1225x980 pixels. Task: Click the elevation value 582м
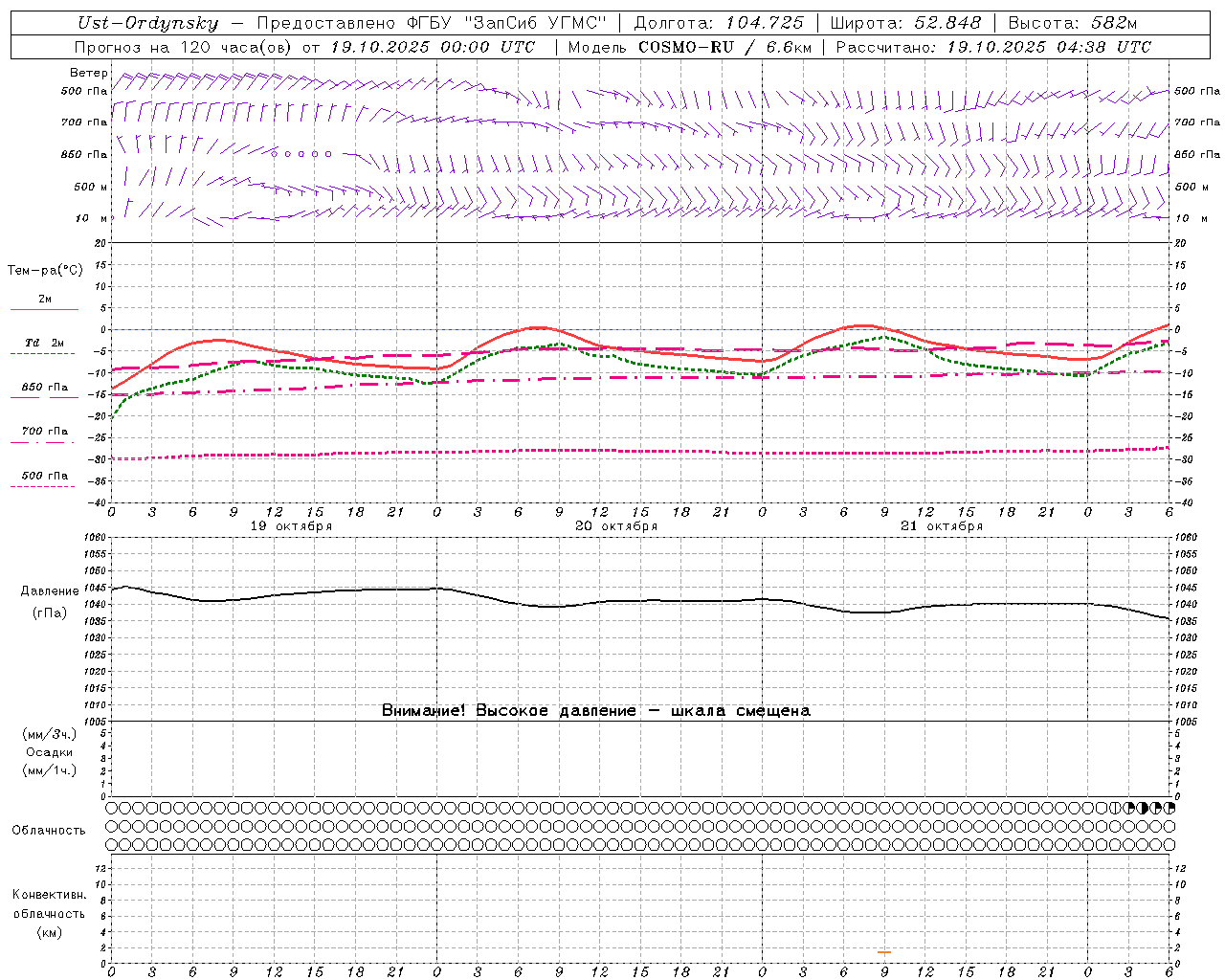tap(1114, 23)
